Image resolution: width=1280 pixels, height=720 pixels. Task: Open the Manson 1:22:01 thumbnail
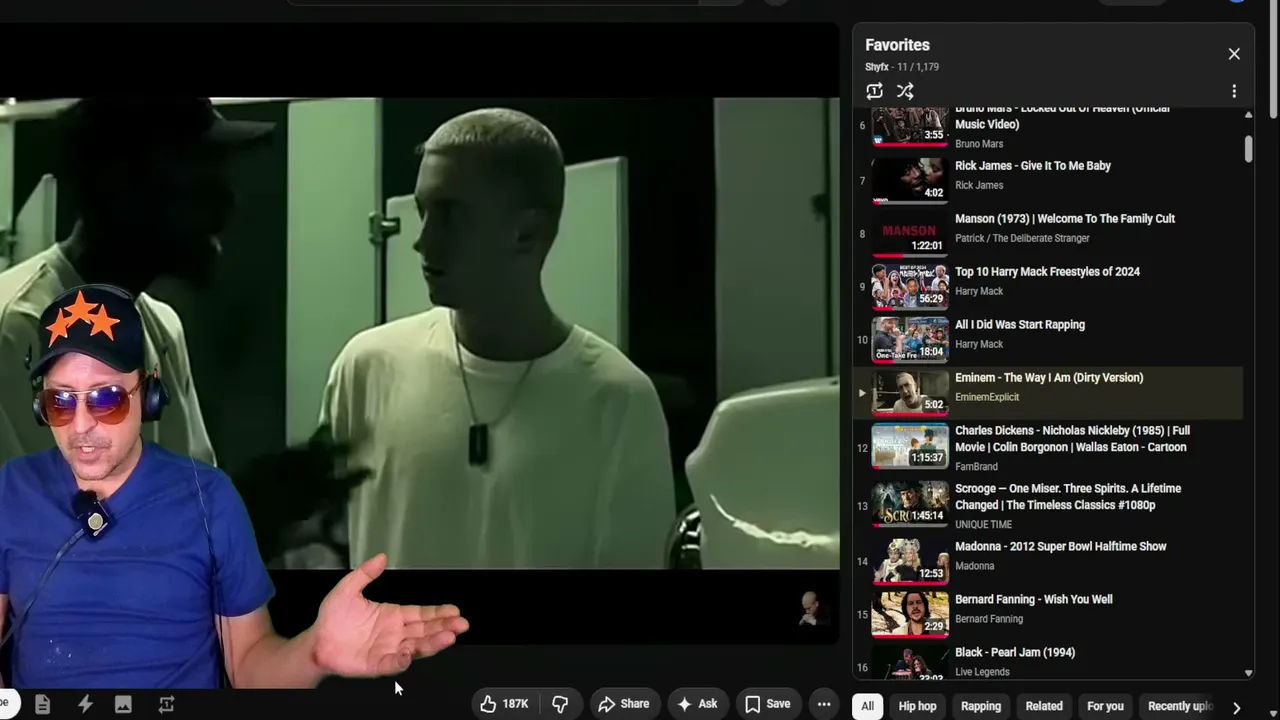click(x=910, y=233)
